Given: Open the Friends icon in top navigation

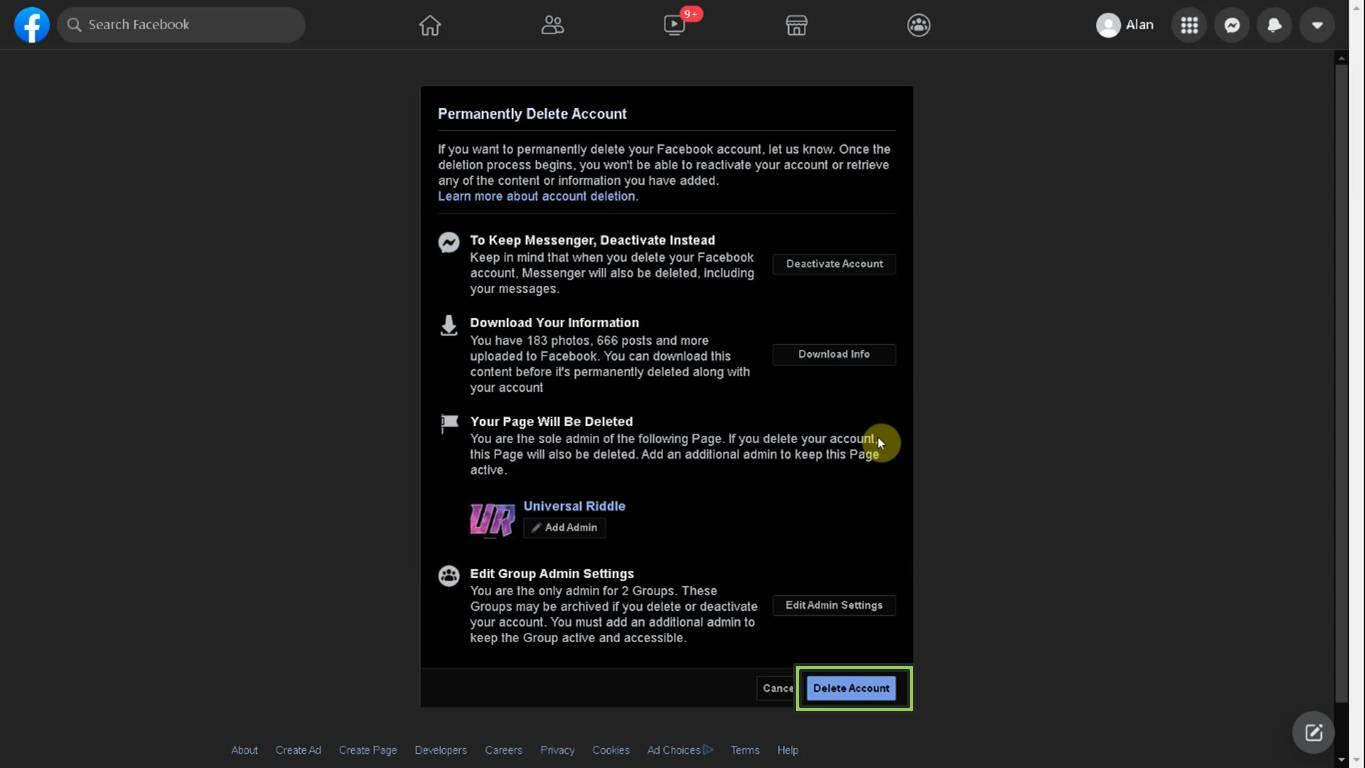Looking at the screenshot, I should coord(553,25).
